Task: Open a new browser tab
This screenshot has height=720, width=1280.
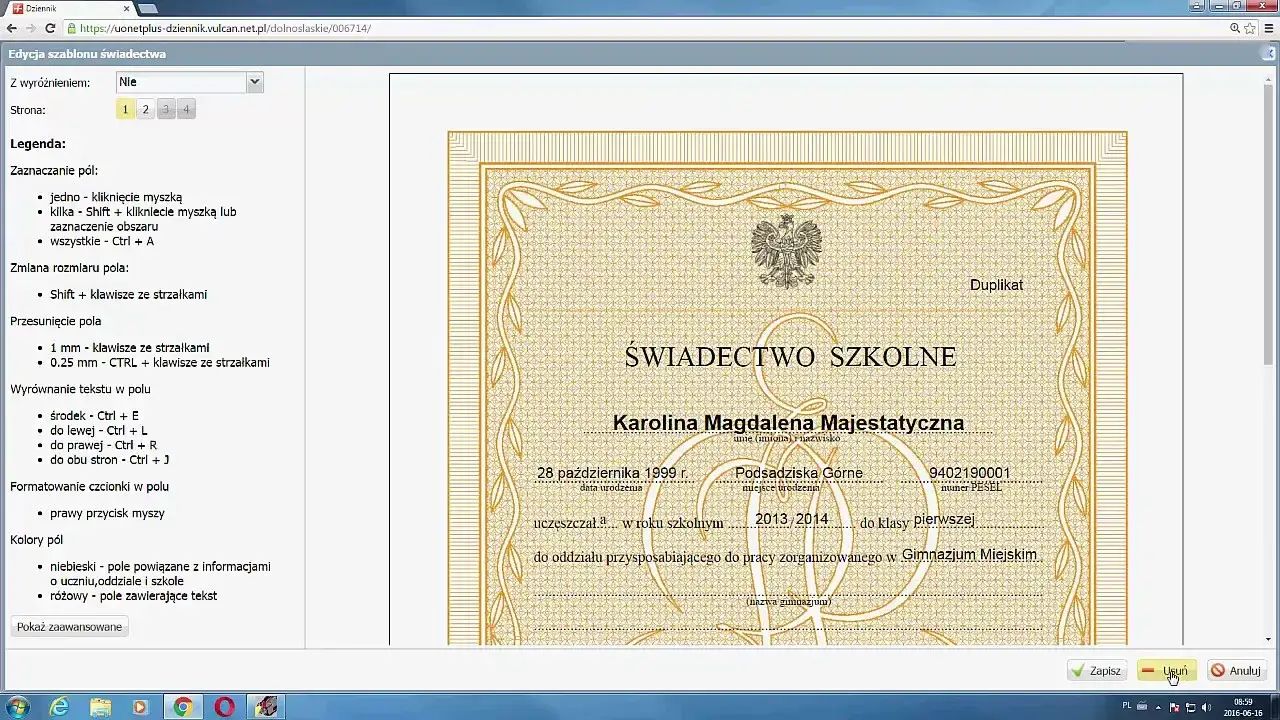Action: [x=148, y=8]
